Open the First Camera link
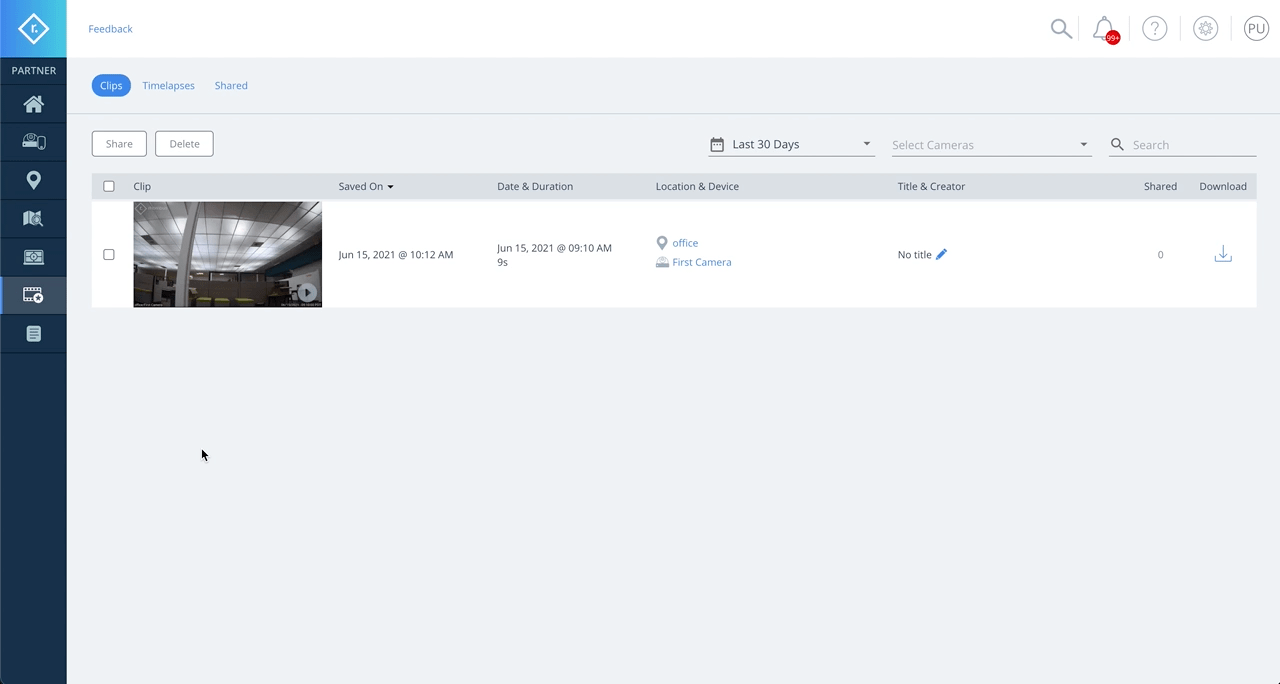The height and width of the screenshot is (684, 1280). click(x=702, y=262)
